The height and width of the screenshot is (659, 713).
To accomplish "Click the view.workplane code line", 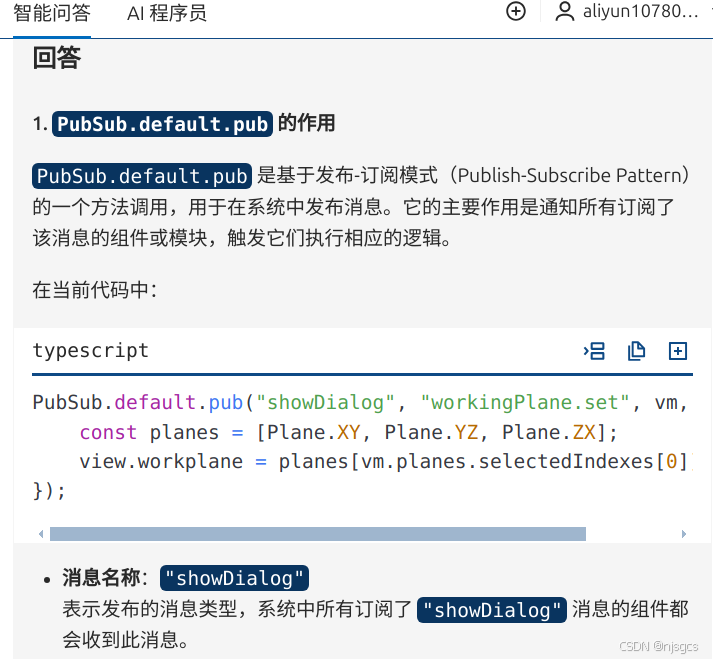I will pyautogui.click(x=386, y=462).
